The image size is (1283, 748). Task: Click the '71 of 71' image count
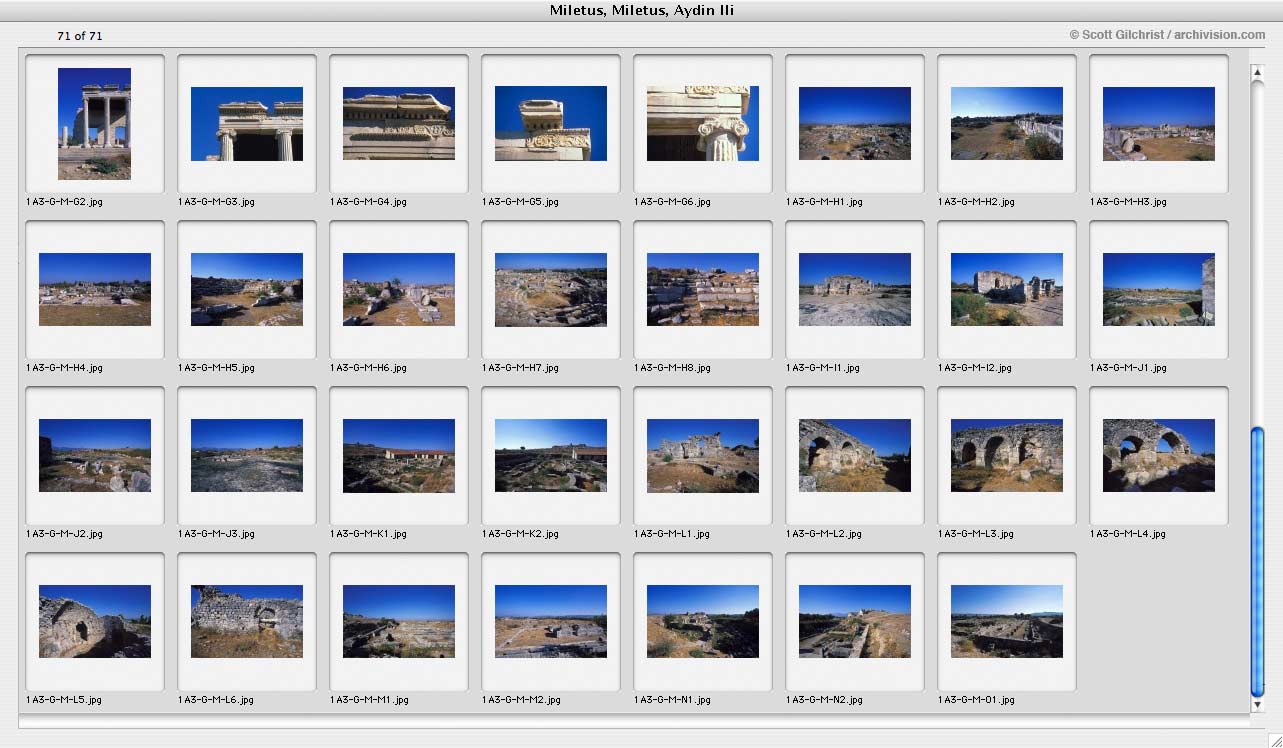point(80,36)
